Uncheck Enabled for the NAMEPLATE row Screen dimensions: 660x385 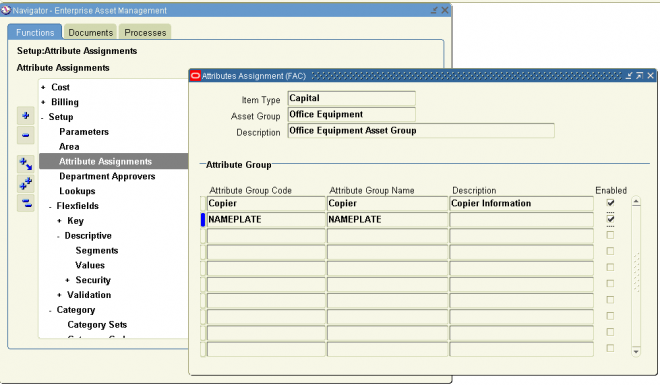pos(610,219)
